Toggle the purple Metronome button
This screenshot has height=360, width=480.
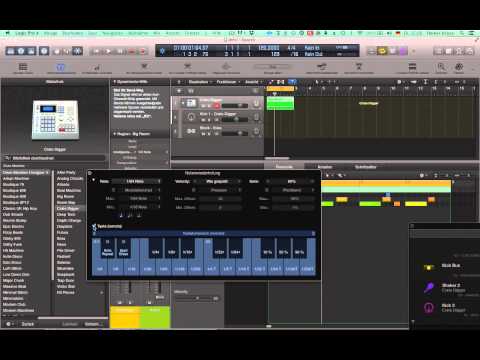(x=403, y=51)
